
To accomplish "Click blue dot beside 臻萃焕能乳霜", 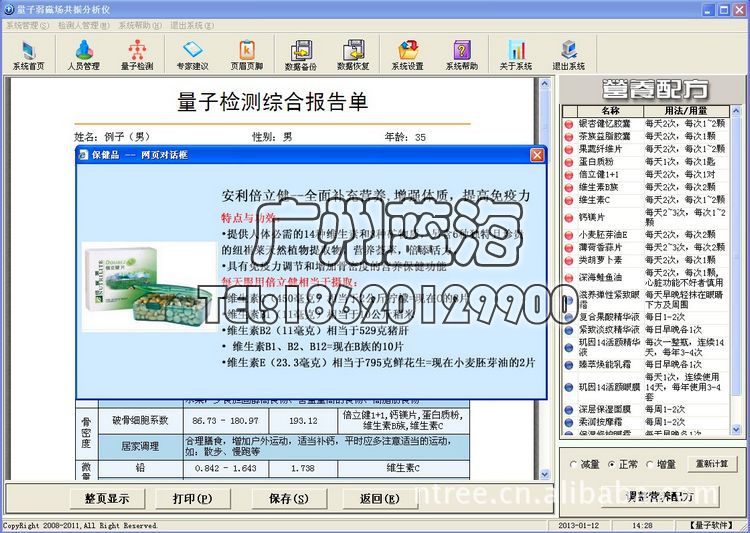I will tap(569, 365).
